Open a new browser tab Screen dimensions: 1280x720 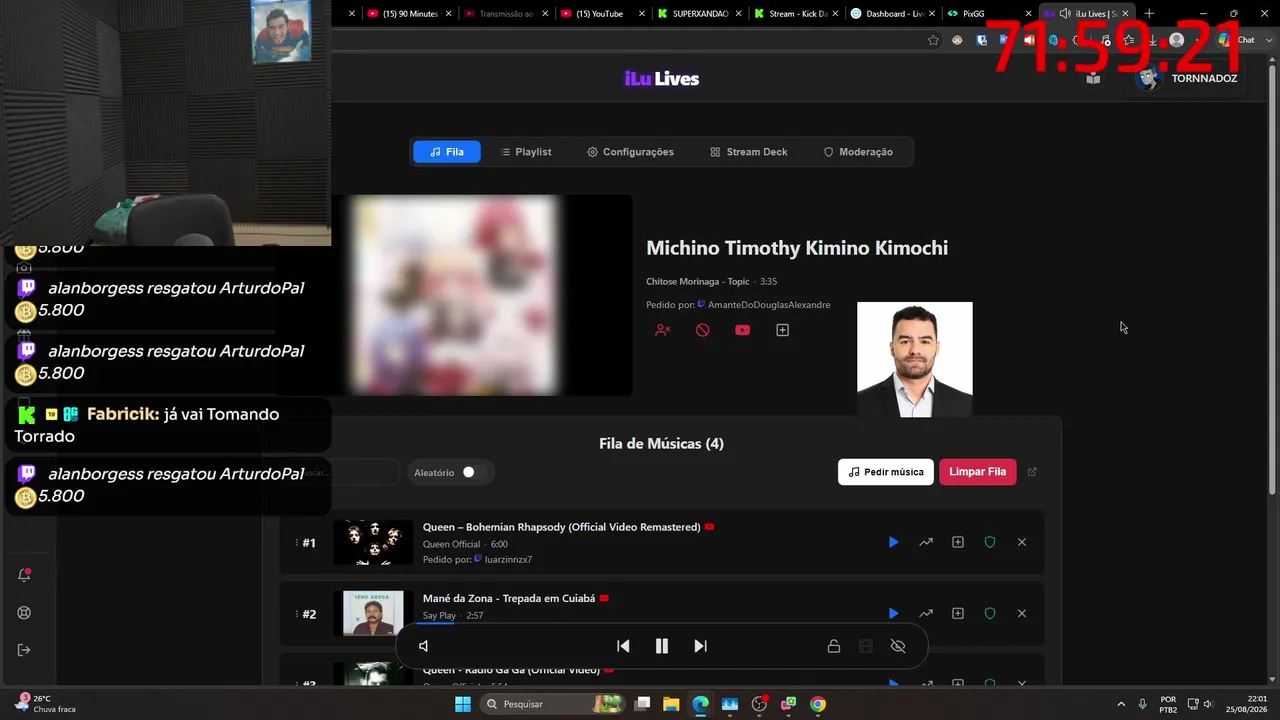tap(1149, 14)
